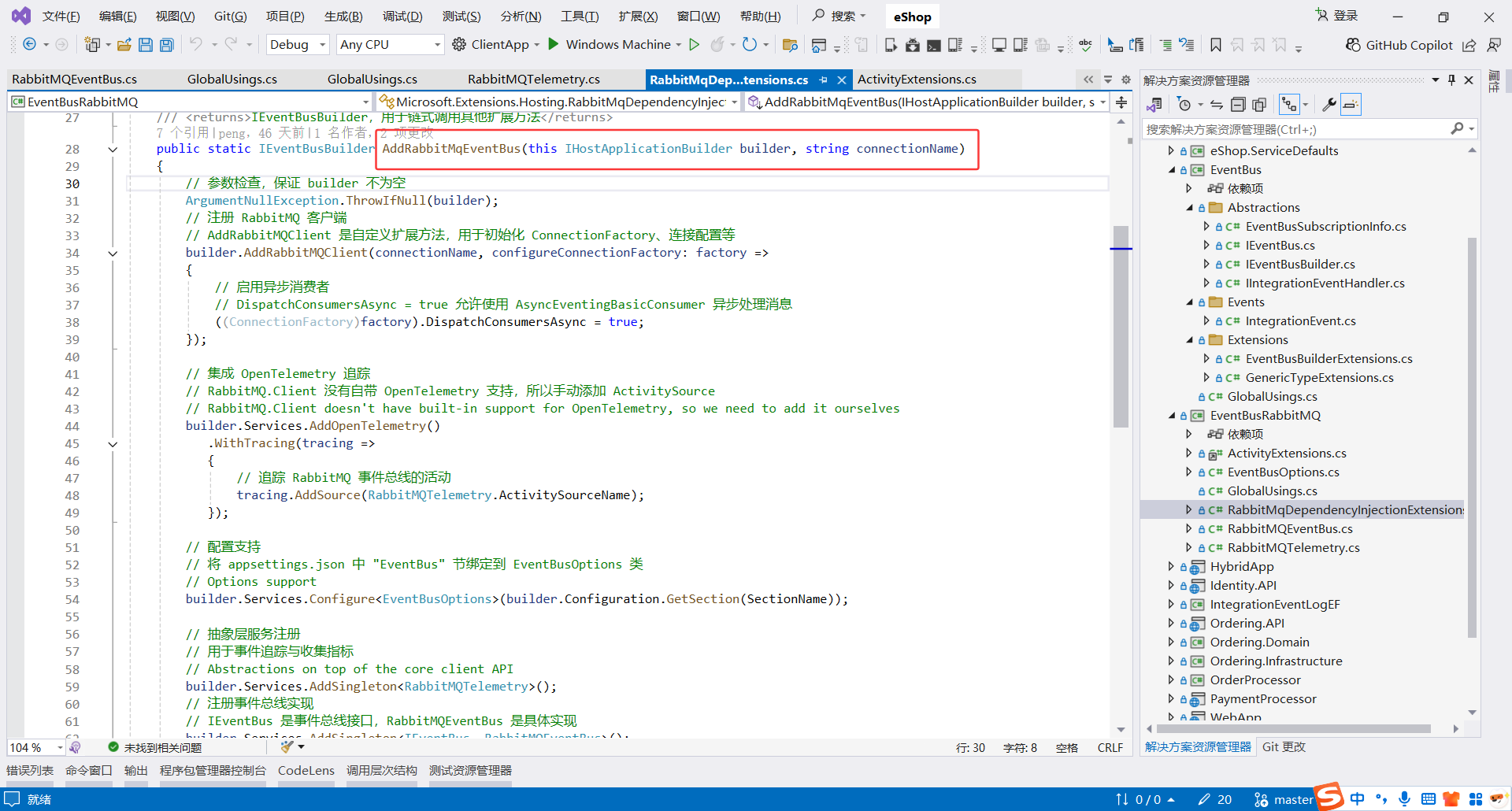Expand the HybridApp project node
This screenshot has width=1512, height=811.
click(1171, 566)
